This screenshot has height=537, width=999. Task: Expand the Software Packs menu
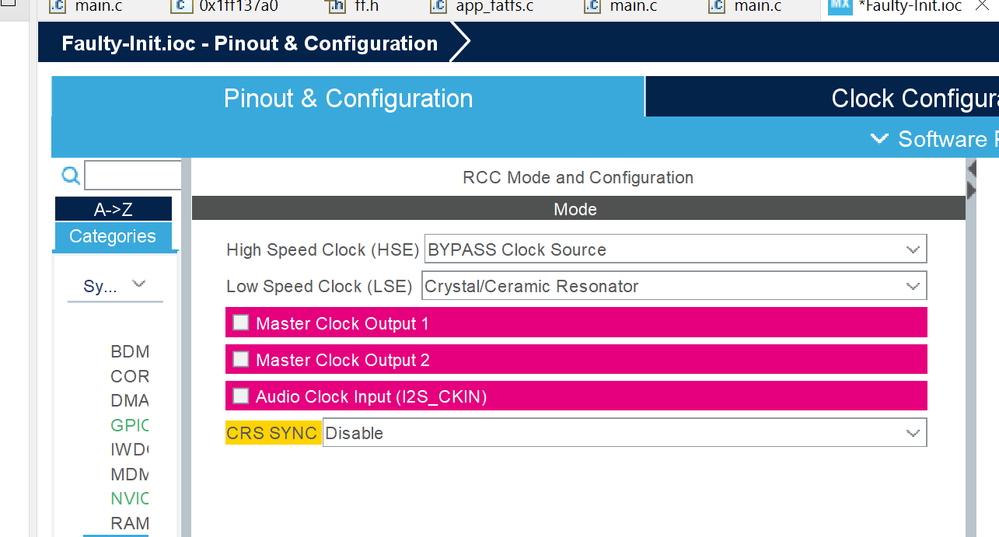[x=933, y=139]
